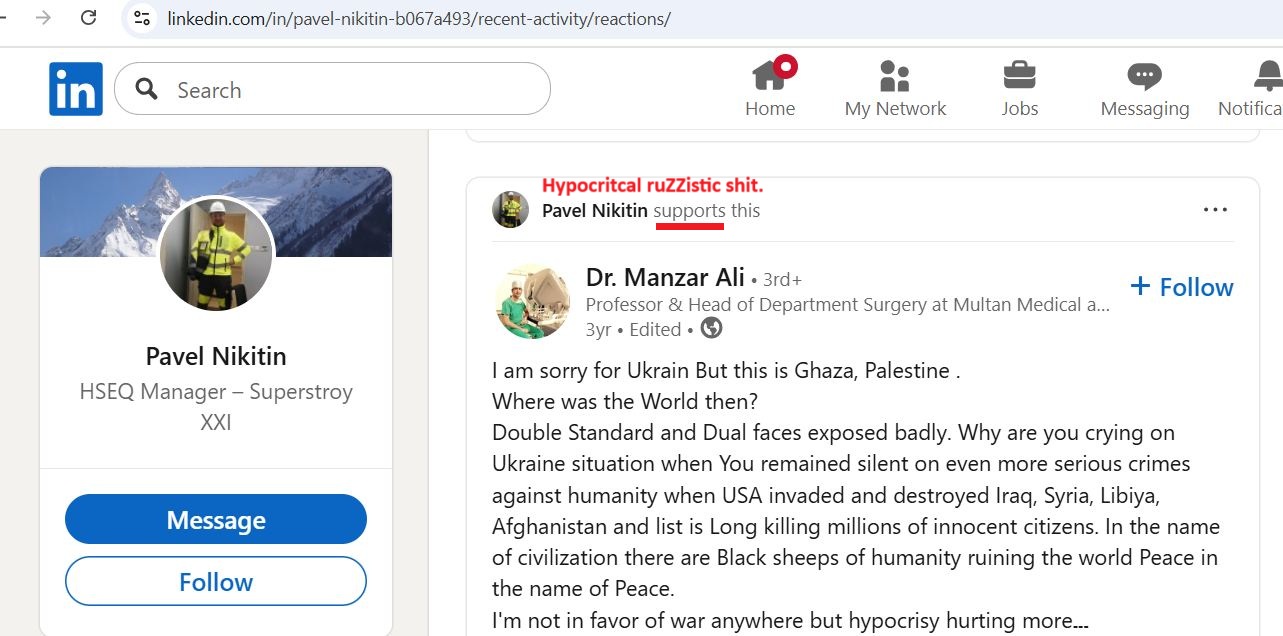Open the Messaging chat icon
1283x636 pixels.
pos(1144,76)
